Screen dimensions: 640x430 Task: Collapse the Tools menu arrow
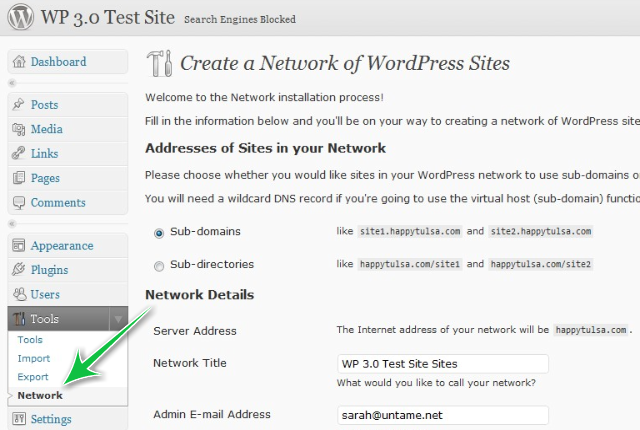[118, 319]
